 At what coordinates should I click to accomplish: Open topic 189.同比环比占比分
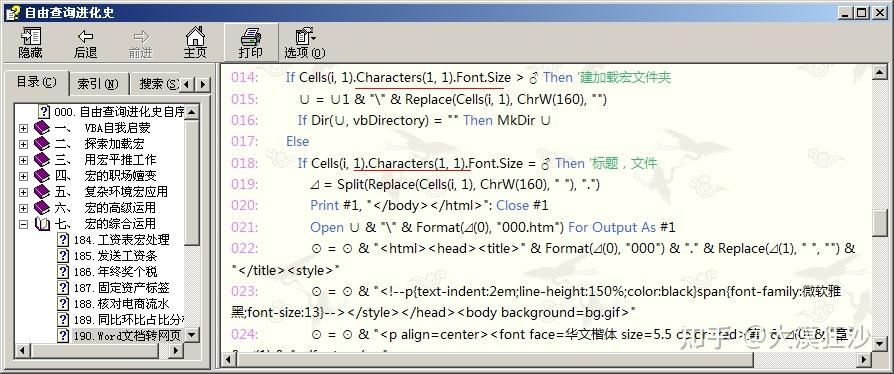[x=128, y=320]
